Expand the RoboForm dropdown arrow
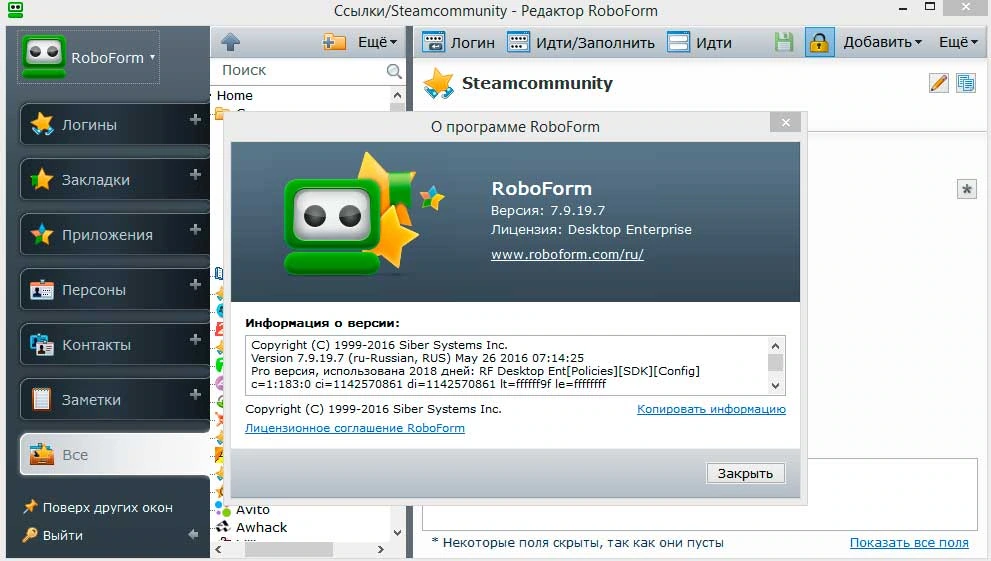 (152, 57)
